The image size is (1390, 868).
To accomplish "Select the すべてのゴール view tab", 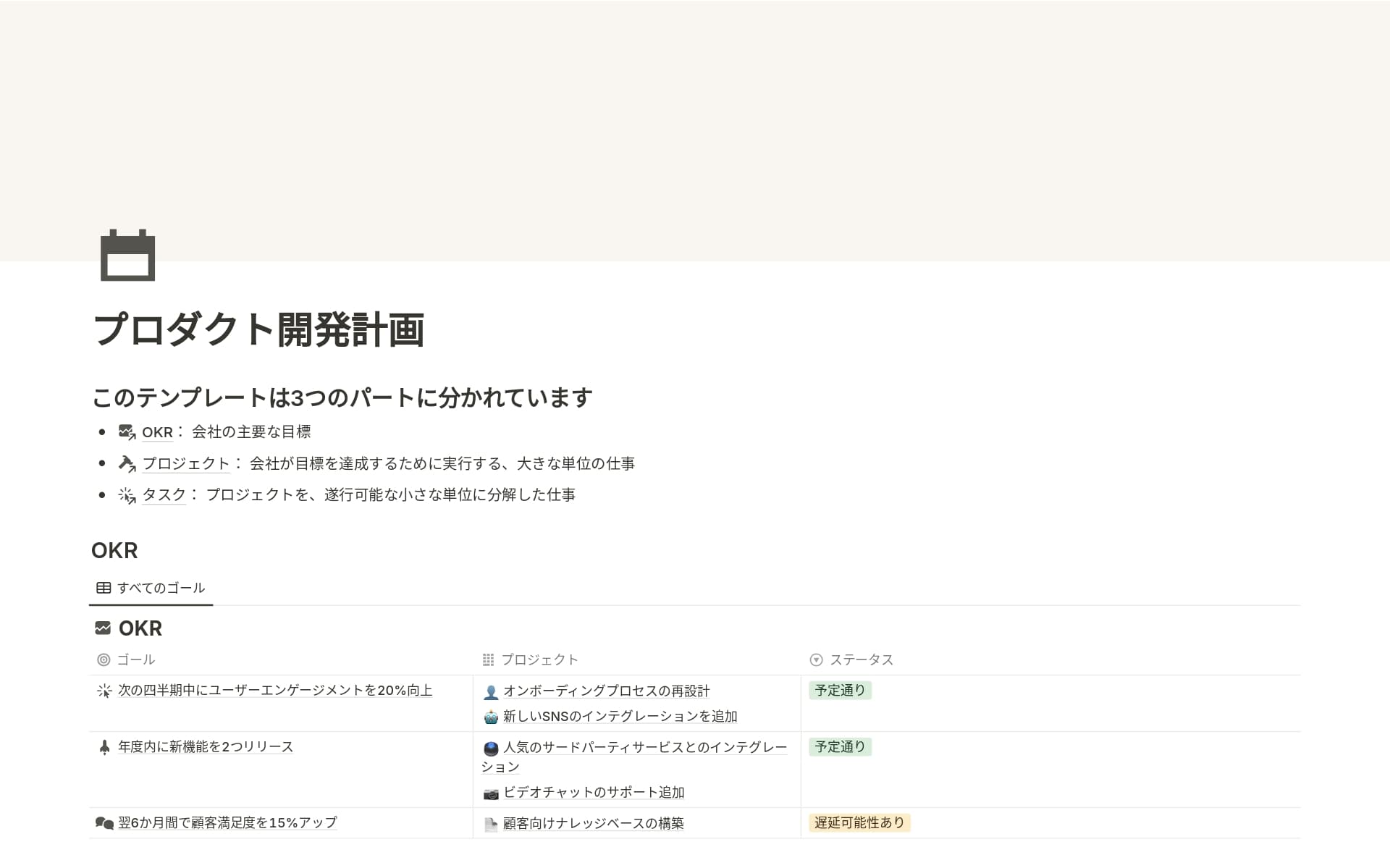I will click(151, 588).
